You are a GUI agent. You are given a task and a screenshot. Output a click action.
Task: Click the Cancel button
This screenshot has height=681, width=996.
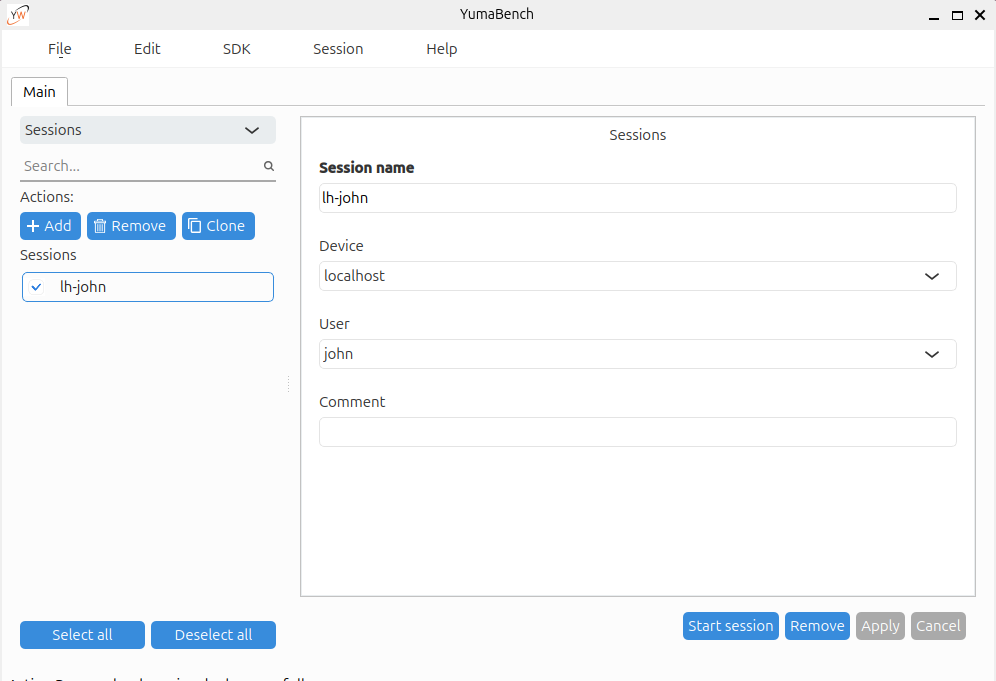tap(938, 626)
